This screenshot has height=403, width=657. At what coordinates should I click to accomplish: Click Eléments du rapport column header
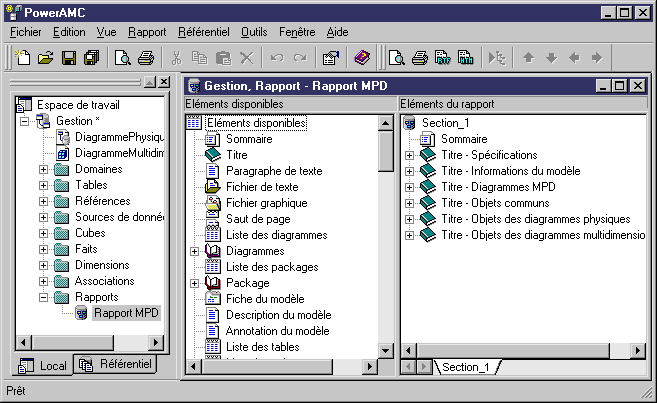pos(523,104)
